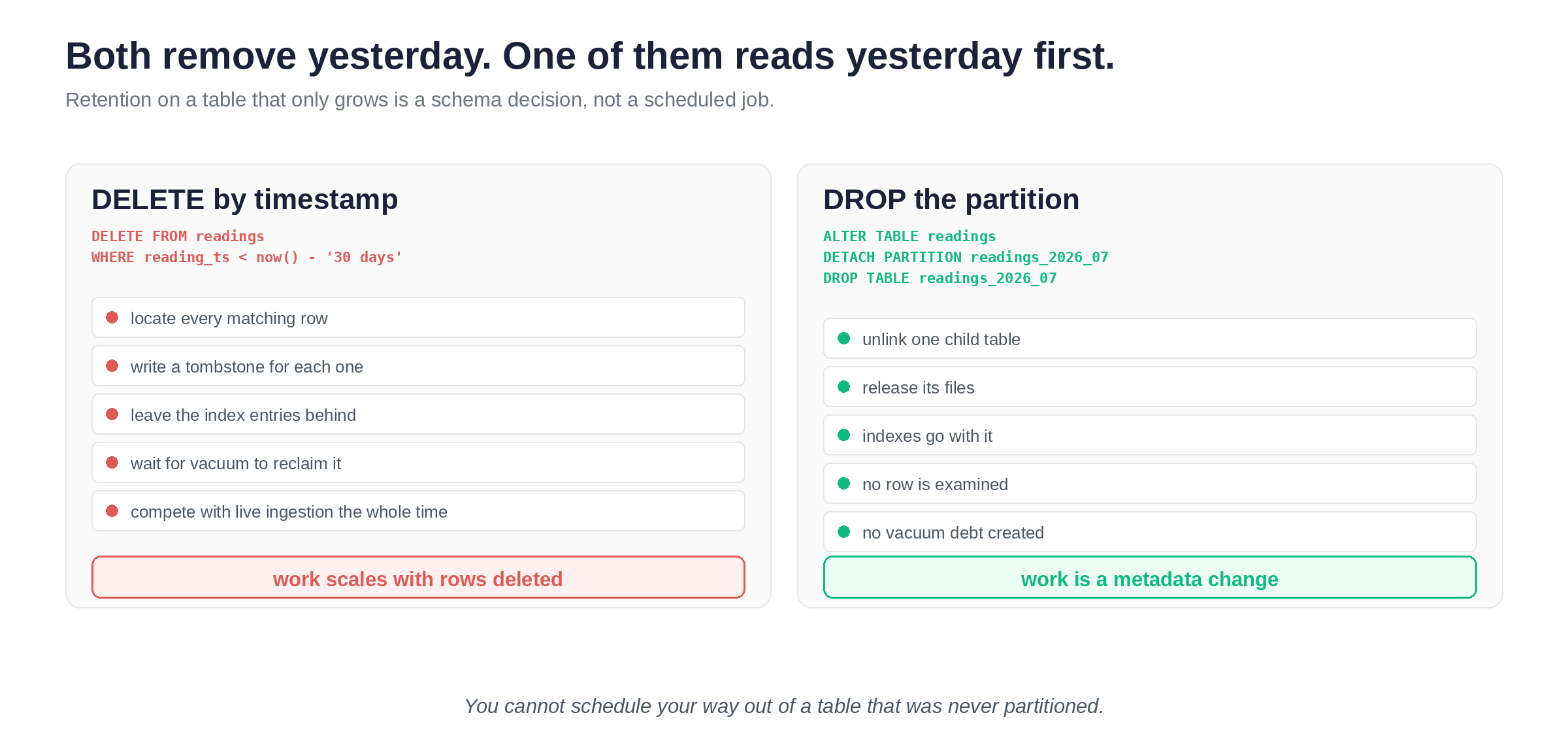Select the work scales with rows deleted banner

(418, 577)
